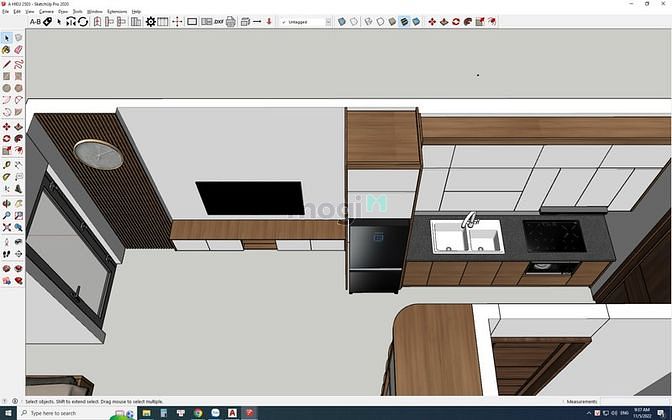The width and height of the screenshot is (672, 420).
Task: Select the Position Camera tool
Action: coord(6,242)
